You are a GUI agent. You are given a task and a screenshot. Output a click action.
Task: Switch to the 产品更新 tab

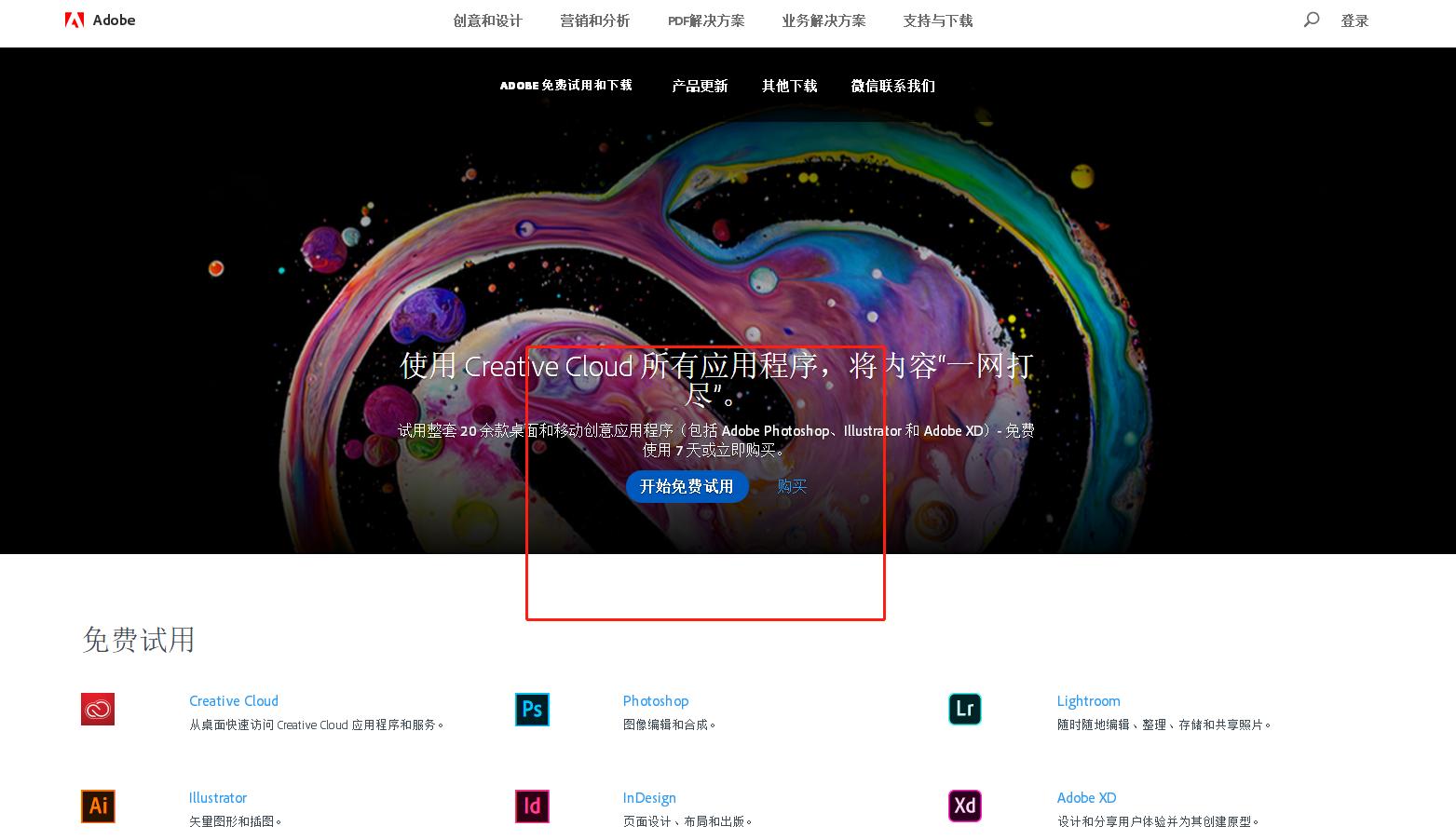click(x=700, y=86)
